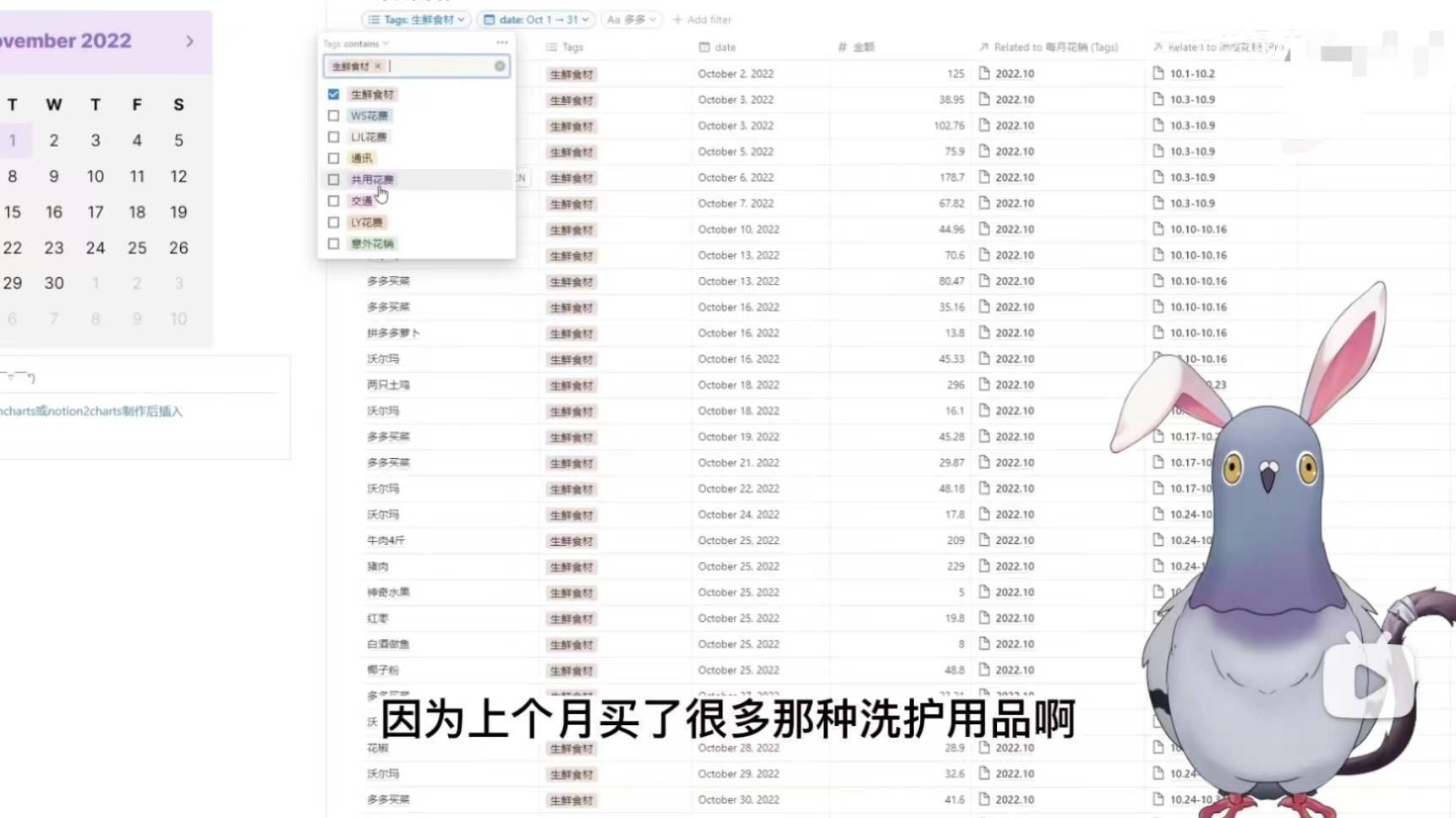Screen dimensions: 1456x818
Task: Enable the 共用花费 tag checkbox
Action: tap(333, 180)
